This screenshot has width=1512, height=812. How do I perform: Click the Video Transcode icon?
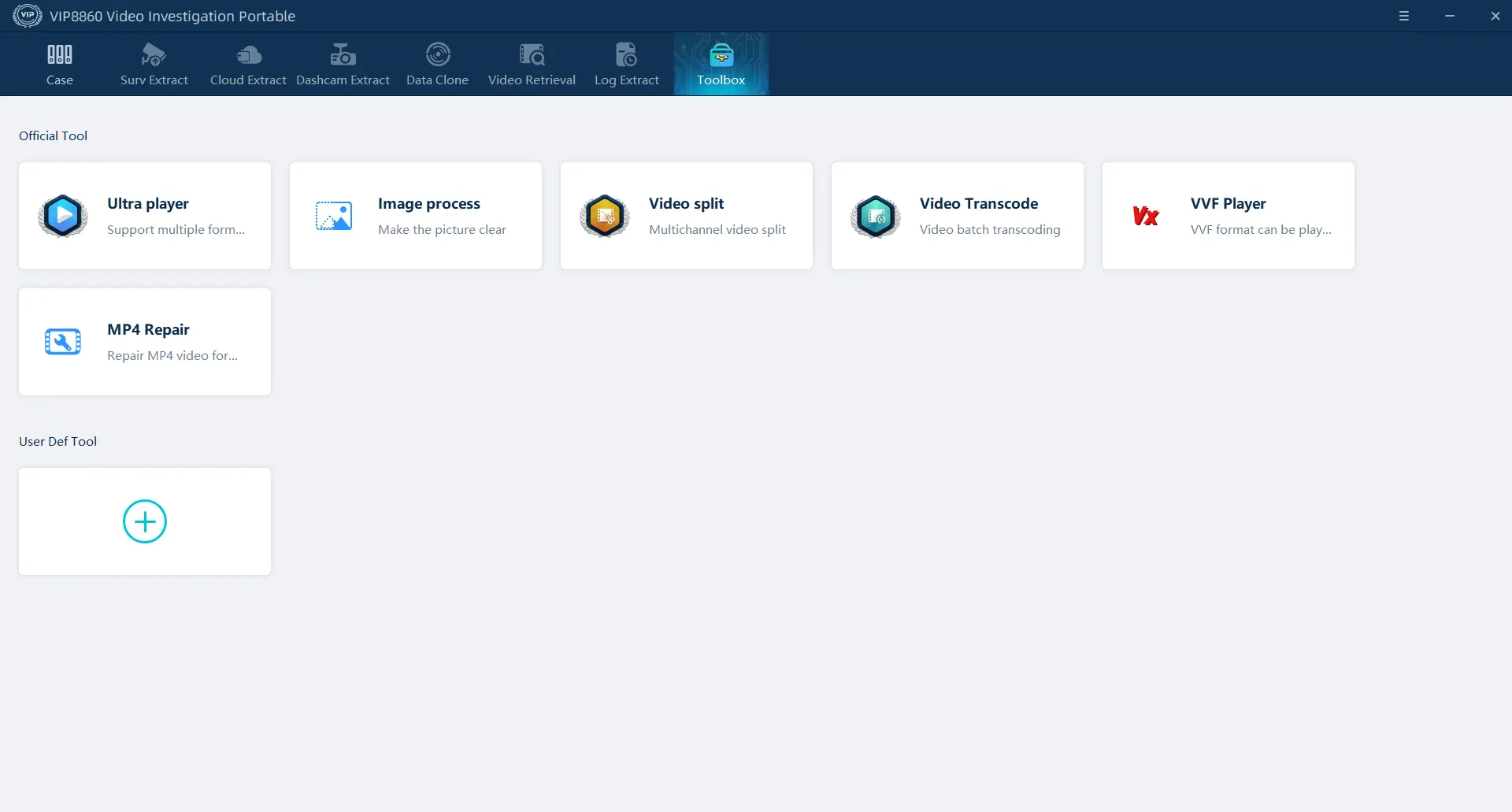(x=876, y=216)
